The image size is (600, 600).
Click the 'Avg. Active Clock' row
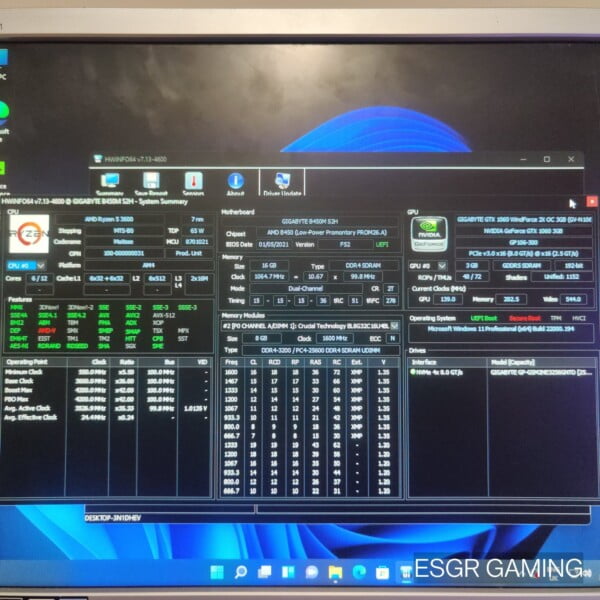106,408
